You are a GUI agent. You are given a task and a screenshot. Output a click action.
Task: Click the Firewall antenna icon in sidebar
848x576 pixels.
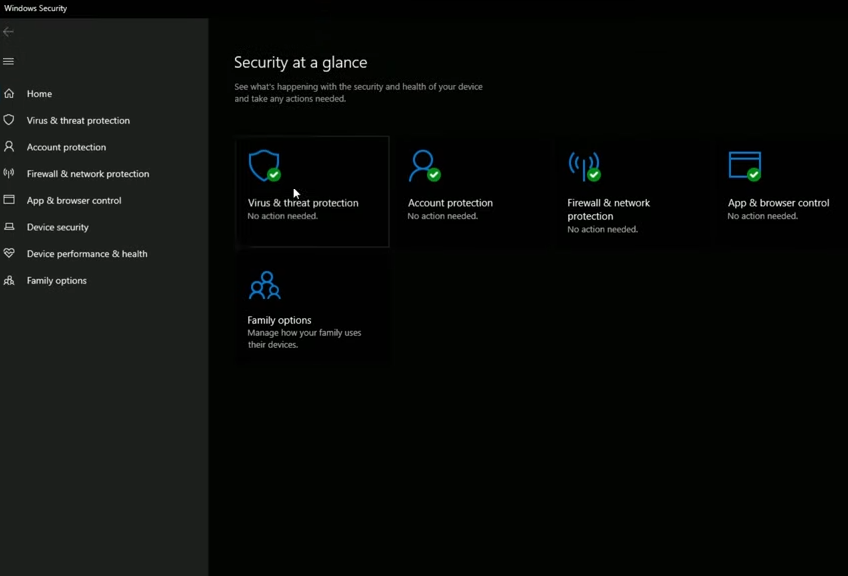[9, 174]
